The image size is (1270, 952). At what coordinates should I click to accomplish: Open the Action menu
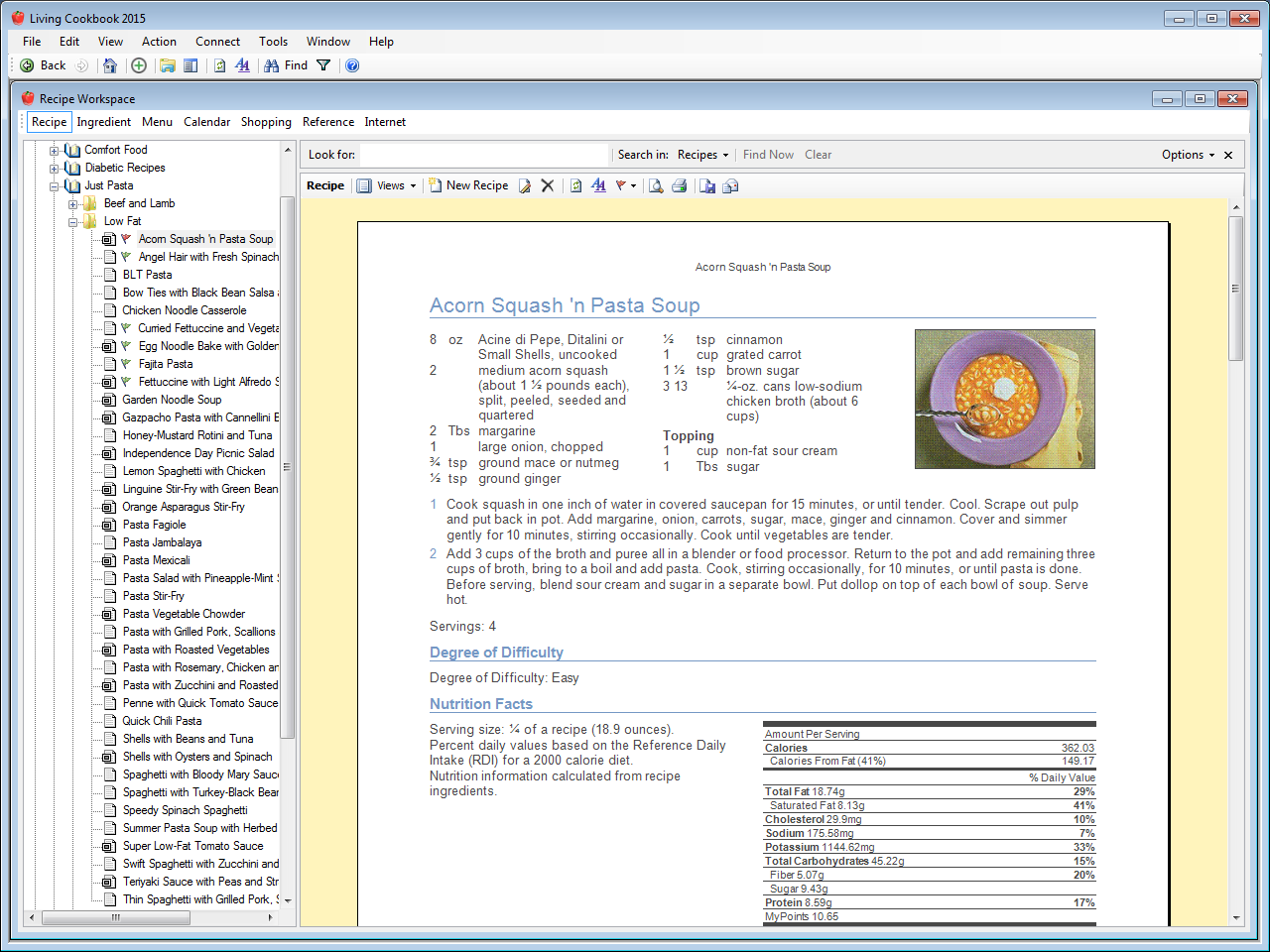159,42
